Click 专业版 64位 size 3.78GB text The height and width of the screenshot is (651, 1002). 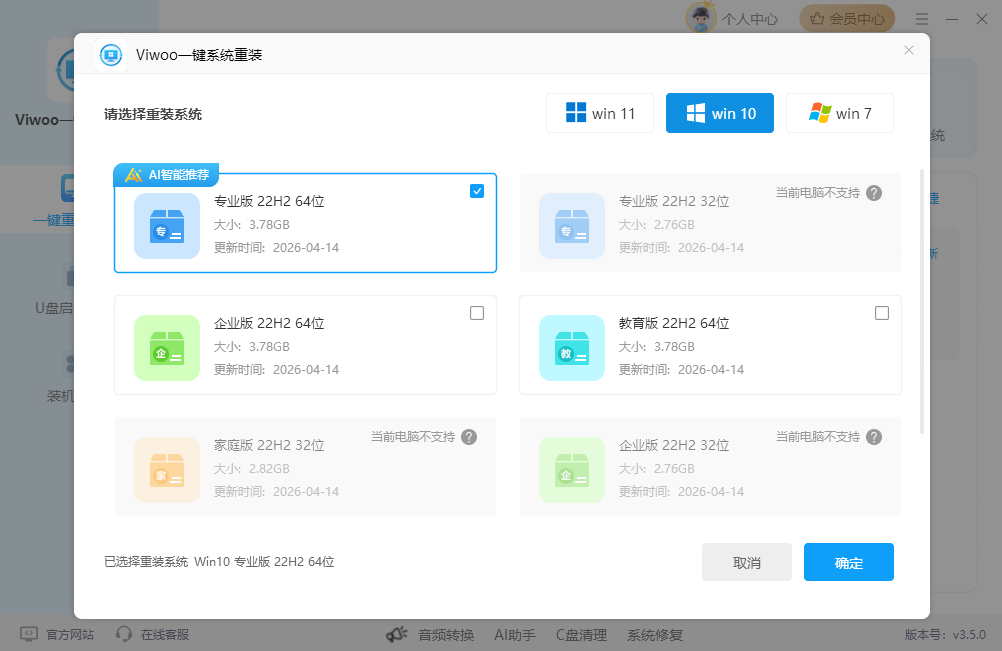coord(252,225)
